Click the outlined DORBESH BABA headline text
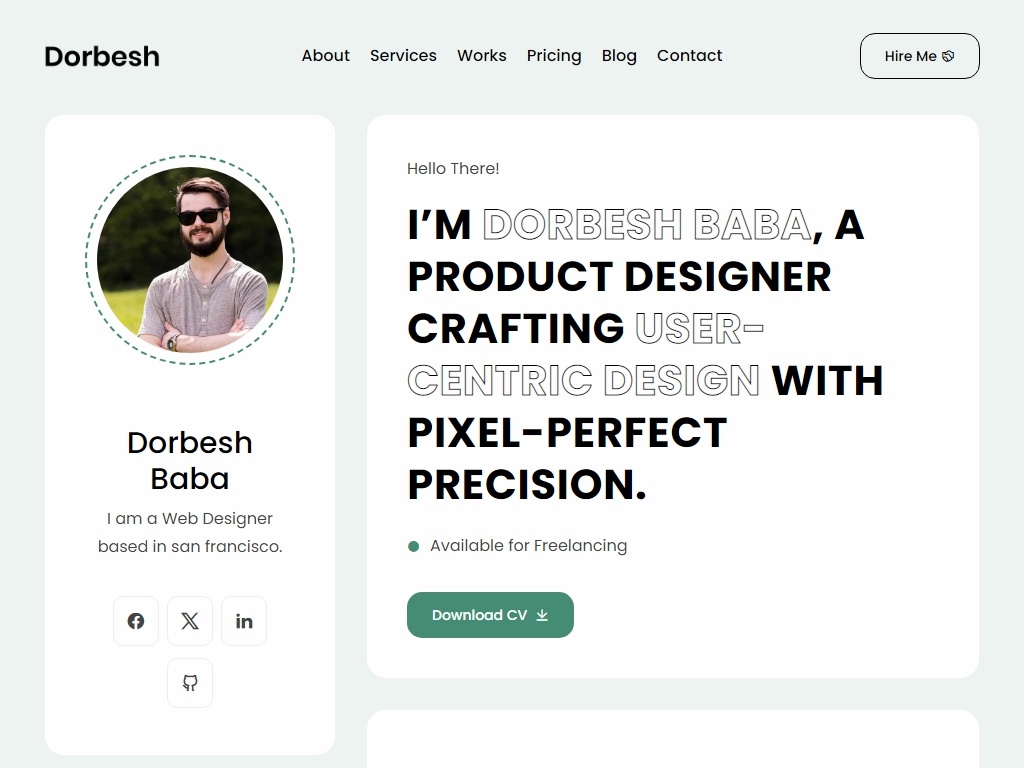This screenshot has width=1024, height=768. tap(646, 225)
